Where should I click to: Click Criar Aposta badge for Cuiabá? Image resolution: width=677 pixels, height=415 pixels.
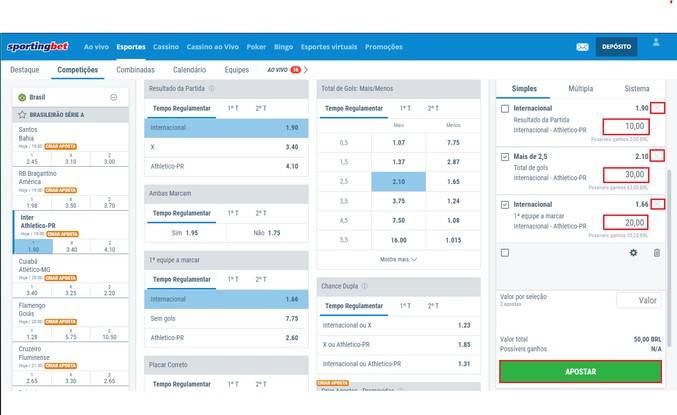[60, 278]
